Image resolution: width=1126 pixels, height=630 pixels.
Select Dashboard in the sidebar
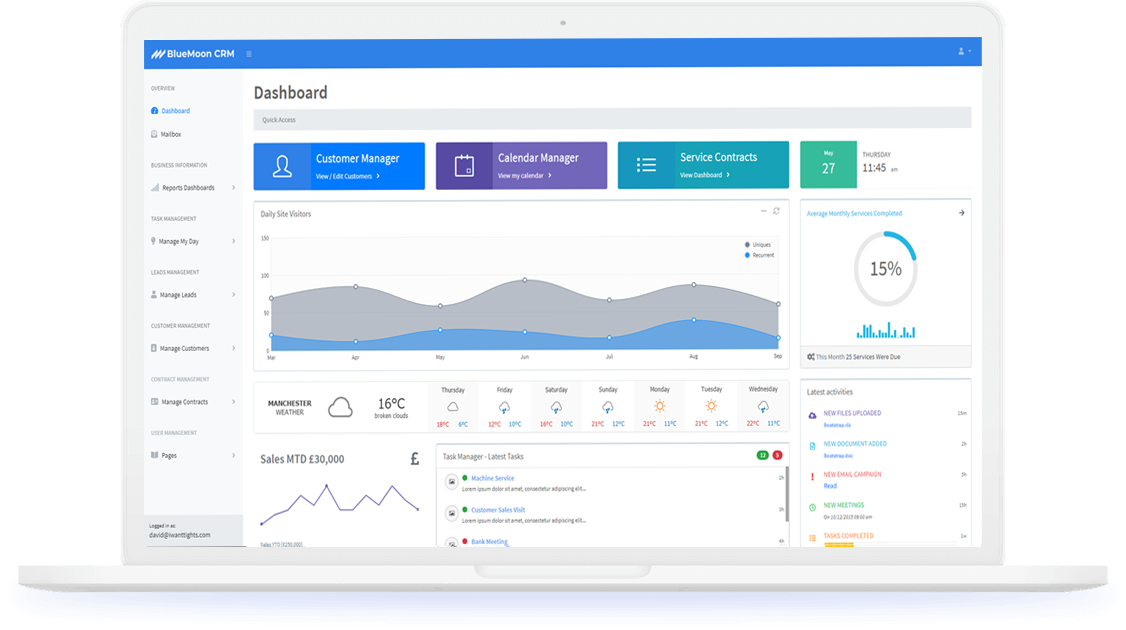175,111
